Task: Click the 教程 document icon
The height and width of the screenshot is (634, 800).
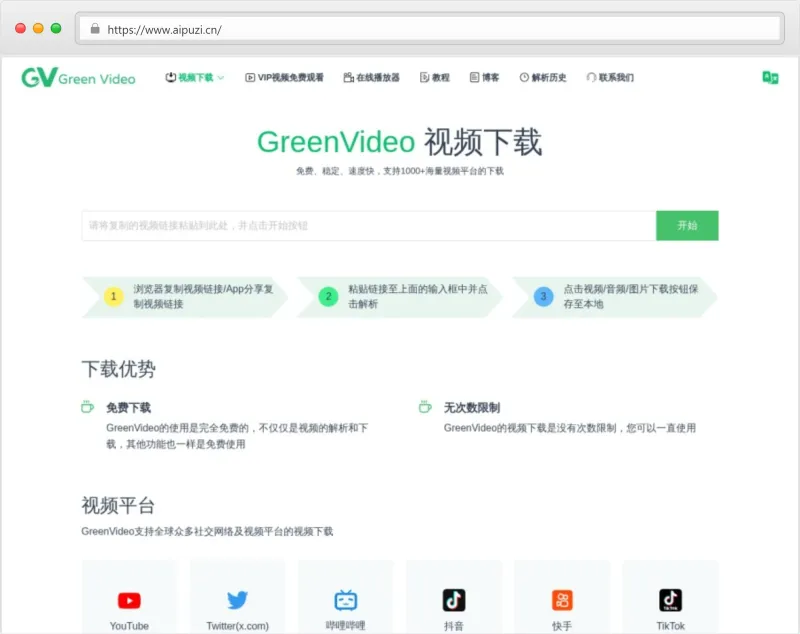Action: 424,78
